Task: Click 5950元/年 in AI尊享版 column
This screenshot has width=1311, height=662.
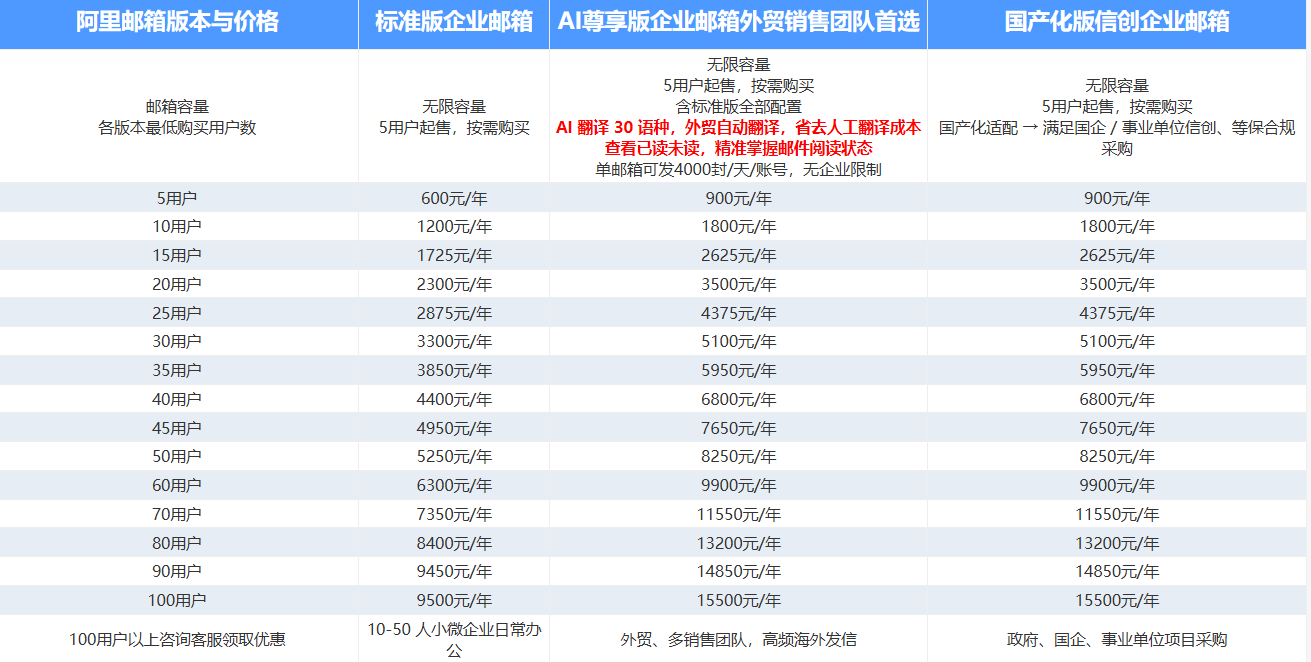Action: pyautogui.click(x=738, y=371)
